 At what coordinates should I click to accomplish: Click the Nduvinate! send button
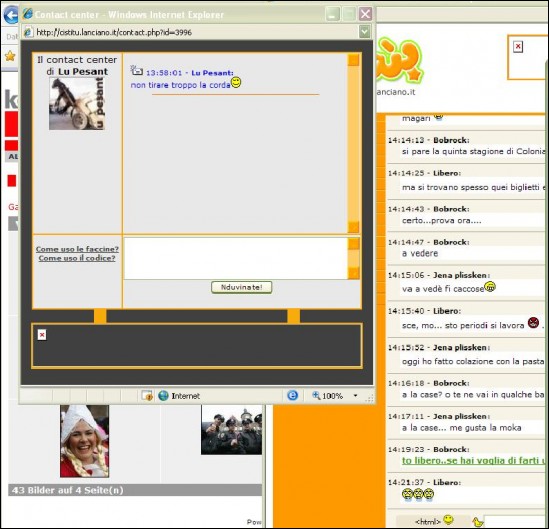click(x=242, y=287)
